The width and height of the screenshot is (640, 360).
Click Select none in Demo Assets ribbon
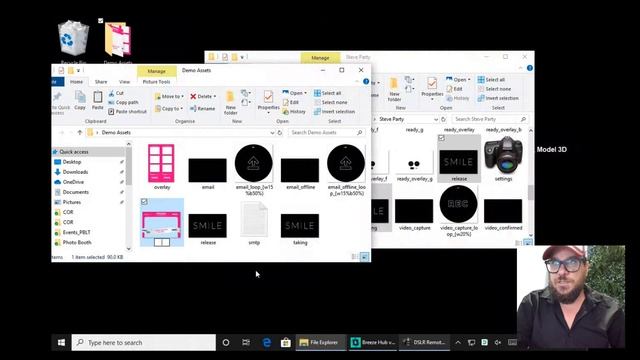click(331, 102)
